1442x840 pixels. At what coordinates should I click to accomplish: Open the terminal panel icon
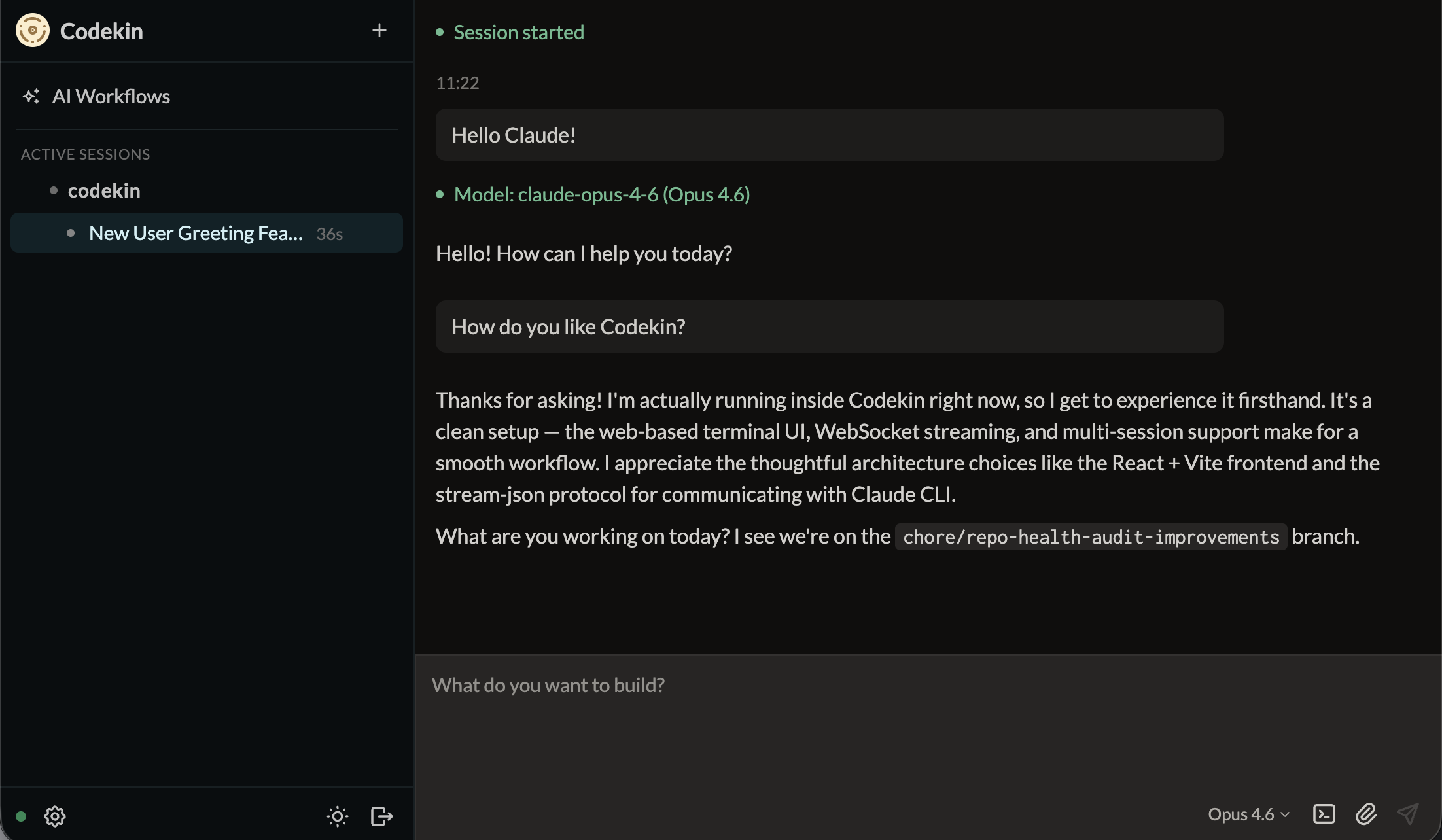pos(1326,814)
